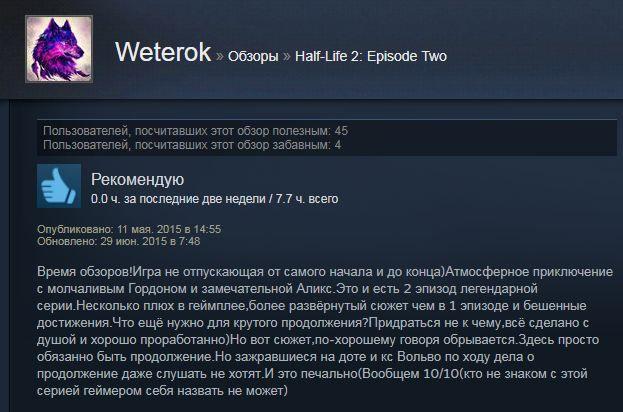Image resolution: width=623 pixels, height=412 pixels.
Task: Click the updated date '29 июн. 2015 в 7:48'
Action: [150, 241]
